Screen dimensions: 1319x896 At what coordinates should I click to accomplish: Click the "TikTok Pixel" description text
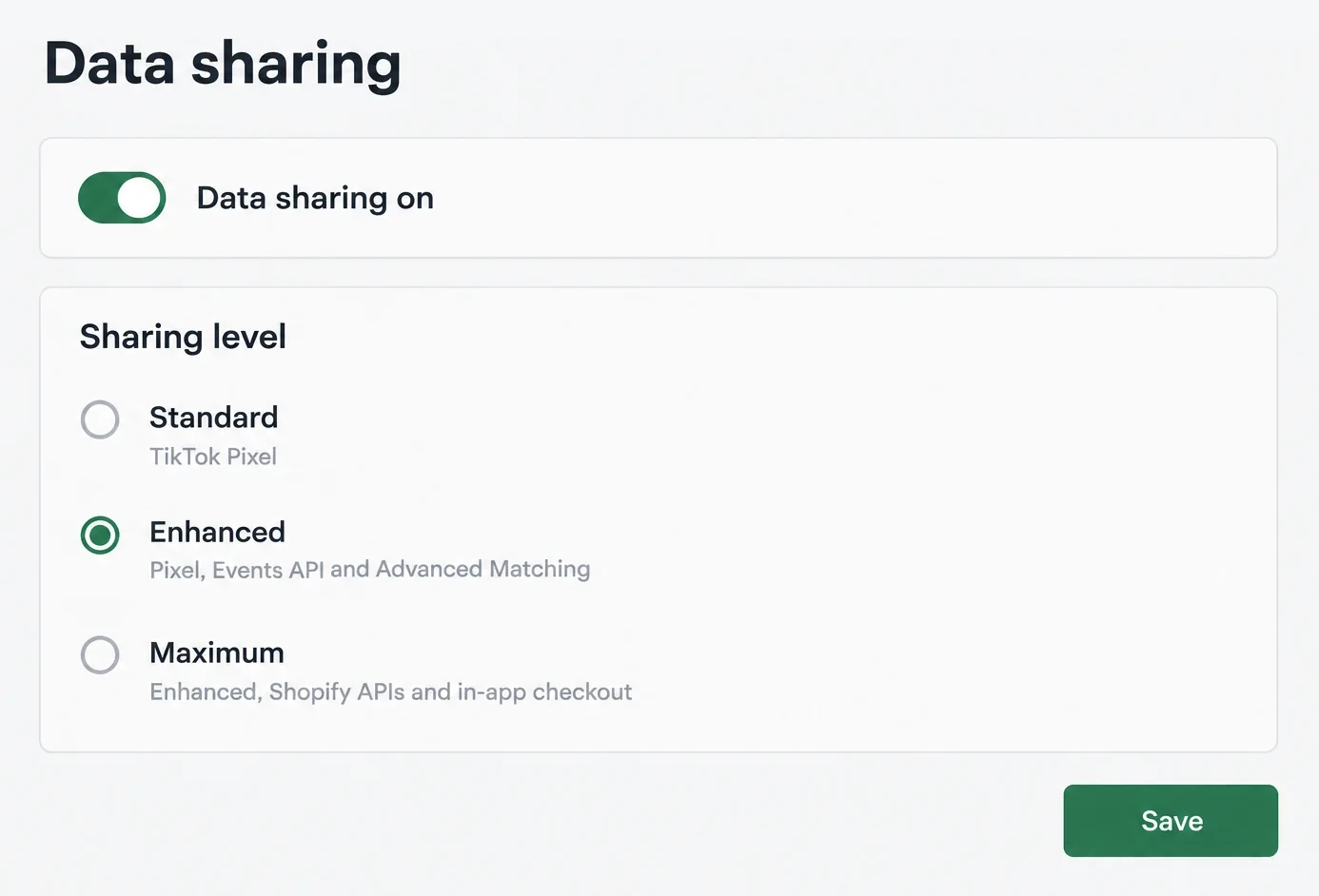(213, 457)
